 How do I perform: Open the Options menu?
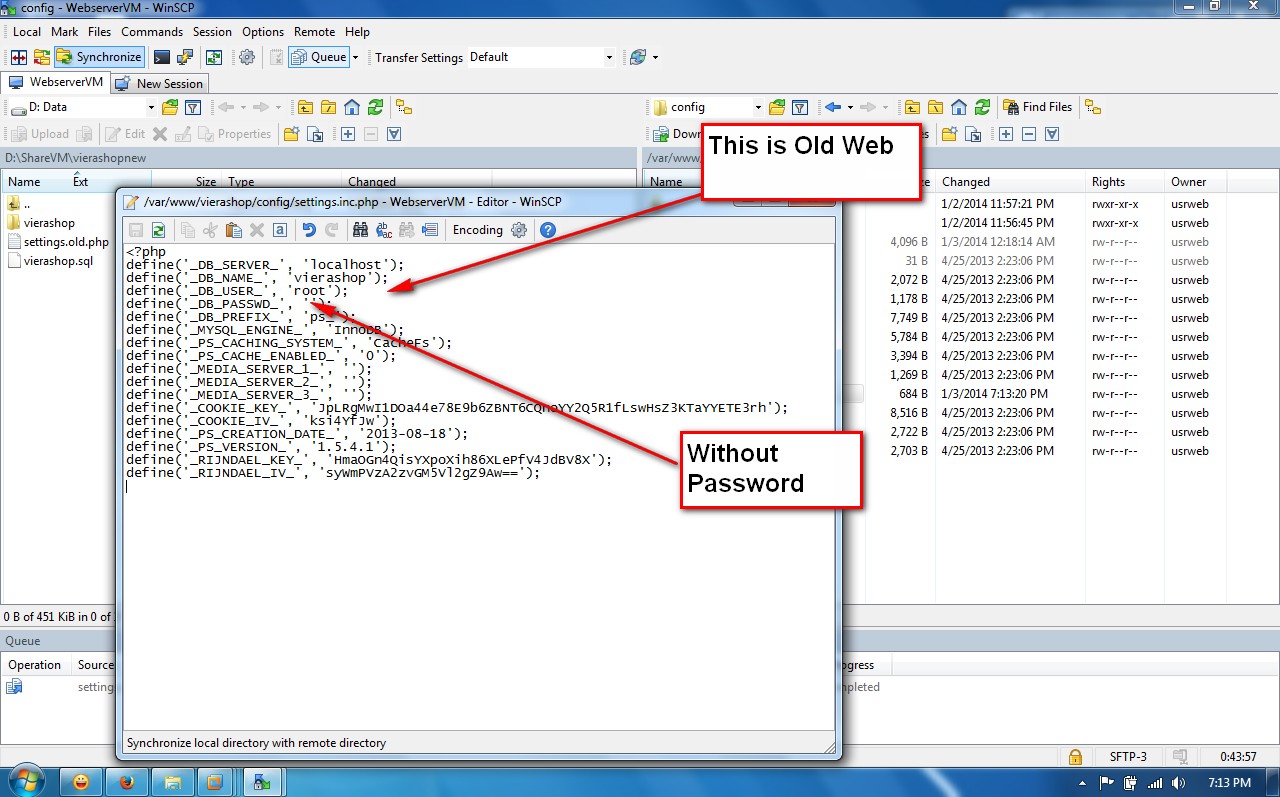[x=263, y=32]
